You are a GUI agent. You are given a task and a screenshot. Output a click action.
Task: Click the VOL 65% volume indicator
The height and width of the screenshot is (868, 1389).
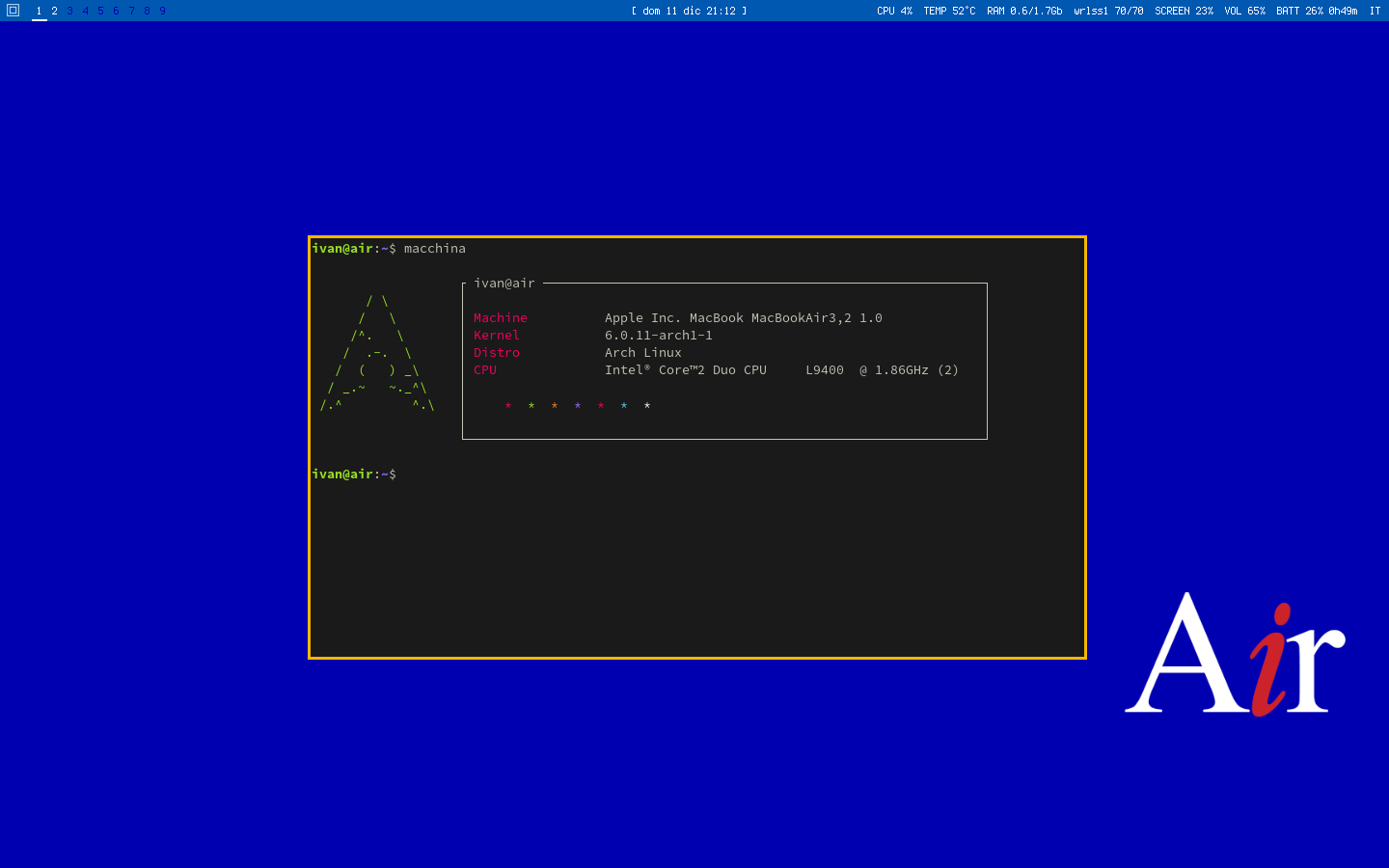point(1244,11)
